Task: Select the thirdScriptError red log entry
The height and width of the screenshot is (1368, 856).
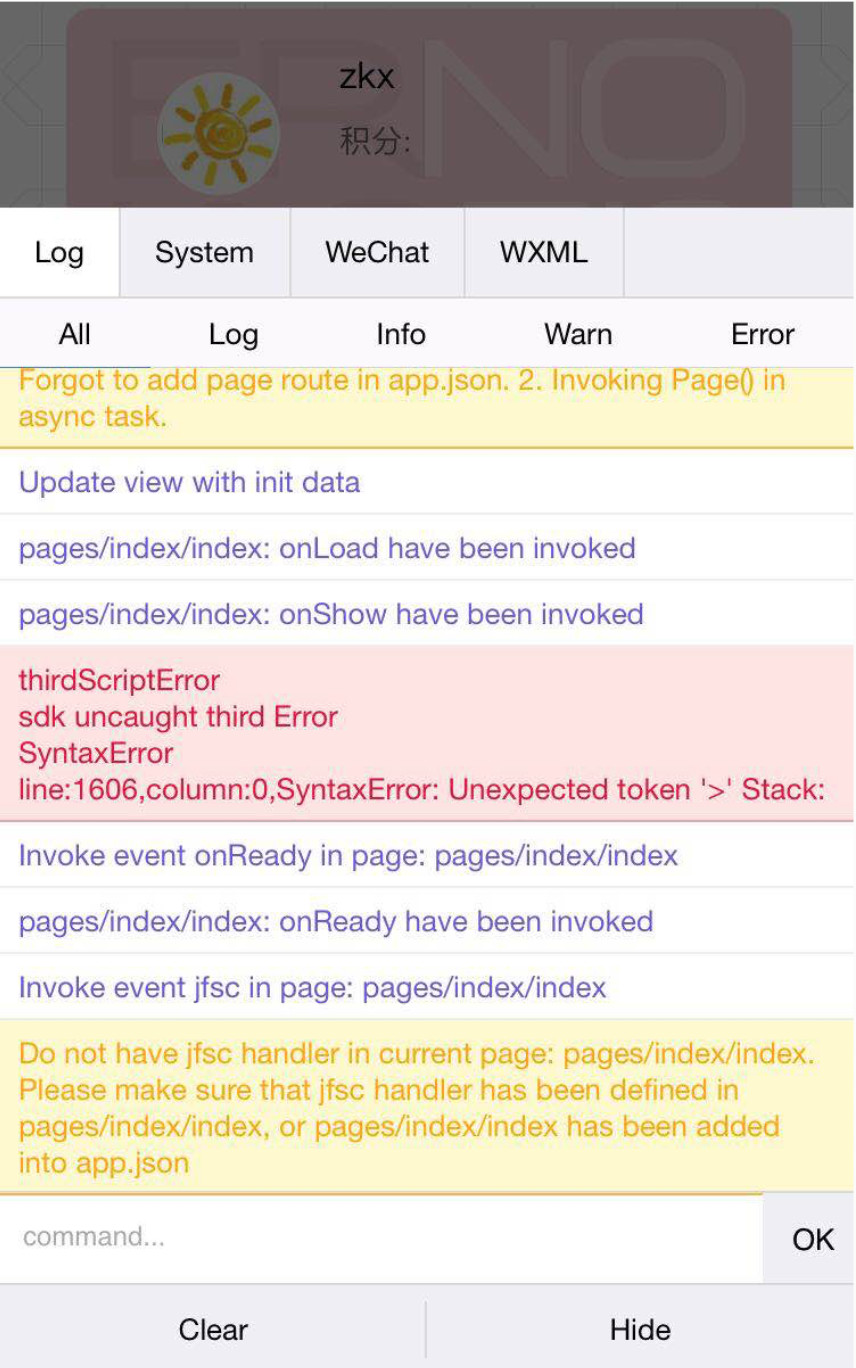Action: [428, 735]
